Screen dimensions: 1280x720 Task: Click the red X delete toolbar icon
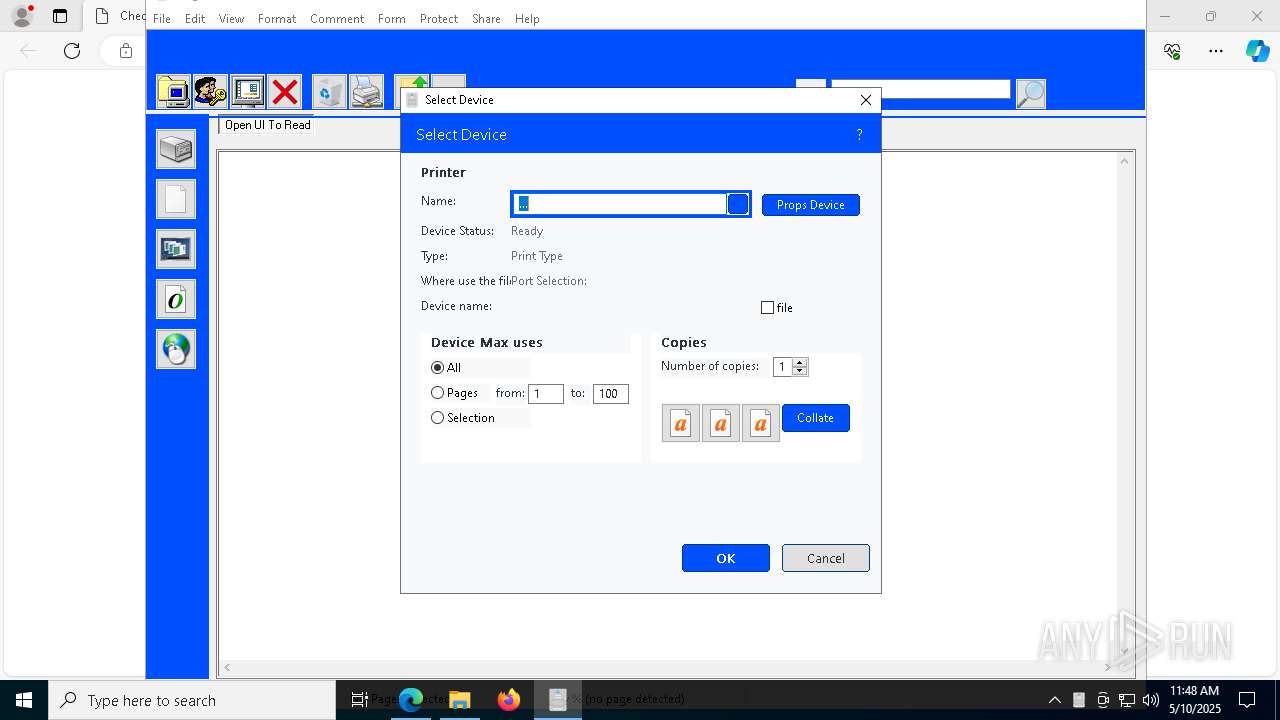tap(285, 92)
